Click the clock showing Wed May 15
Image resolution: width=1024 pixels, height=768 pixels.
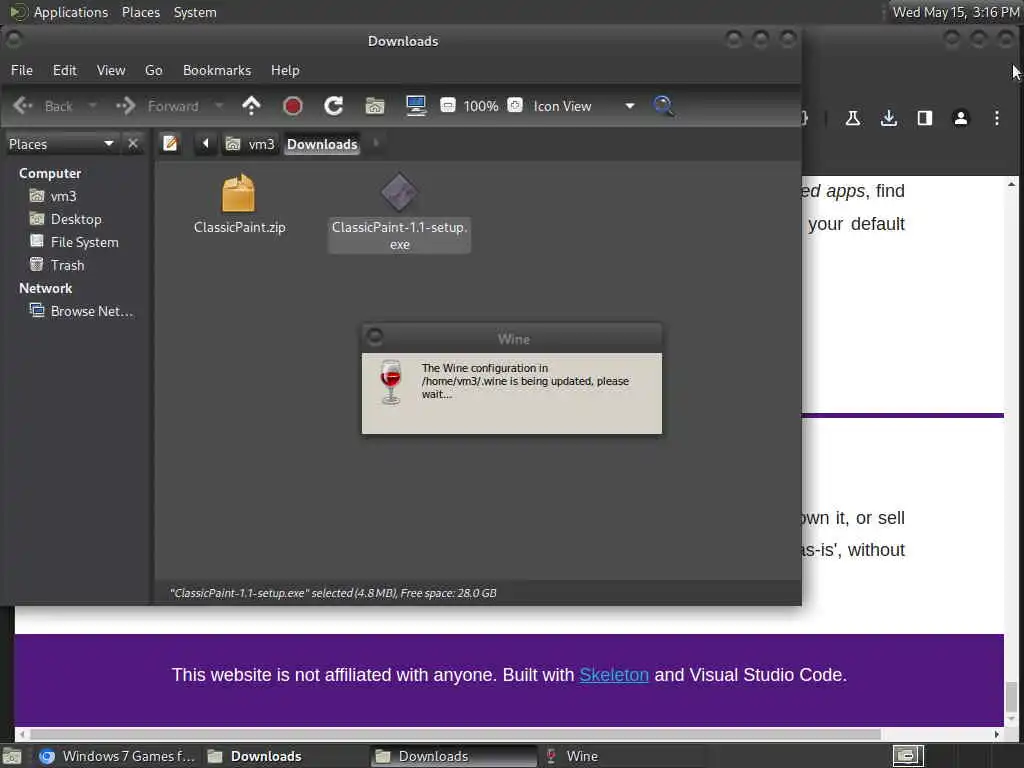point(955,12)
